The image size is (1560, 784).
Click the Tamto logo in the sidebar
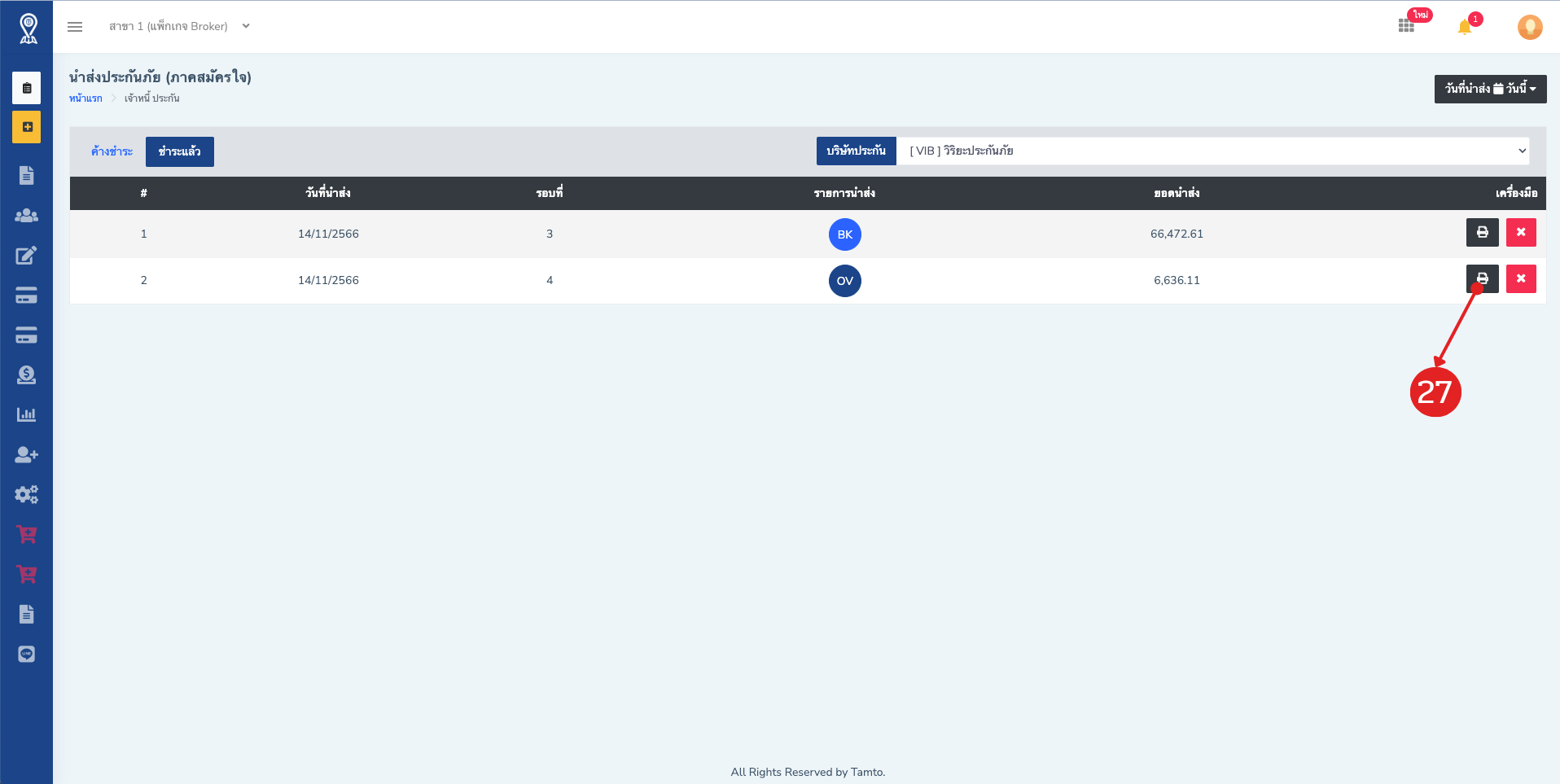(x=28, y=28)
